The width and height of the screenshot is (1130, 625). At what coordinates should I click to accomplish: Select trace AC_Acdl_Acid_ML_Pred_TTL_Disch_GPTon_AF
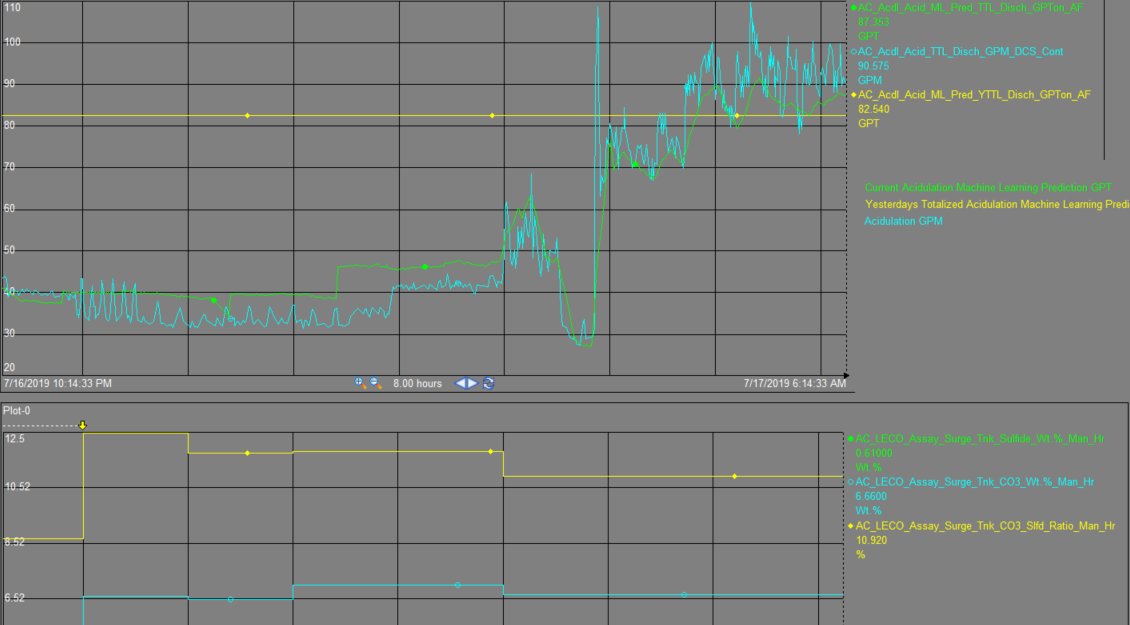click(970, 7)
